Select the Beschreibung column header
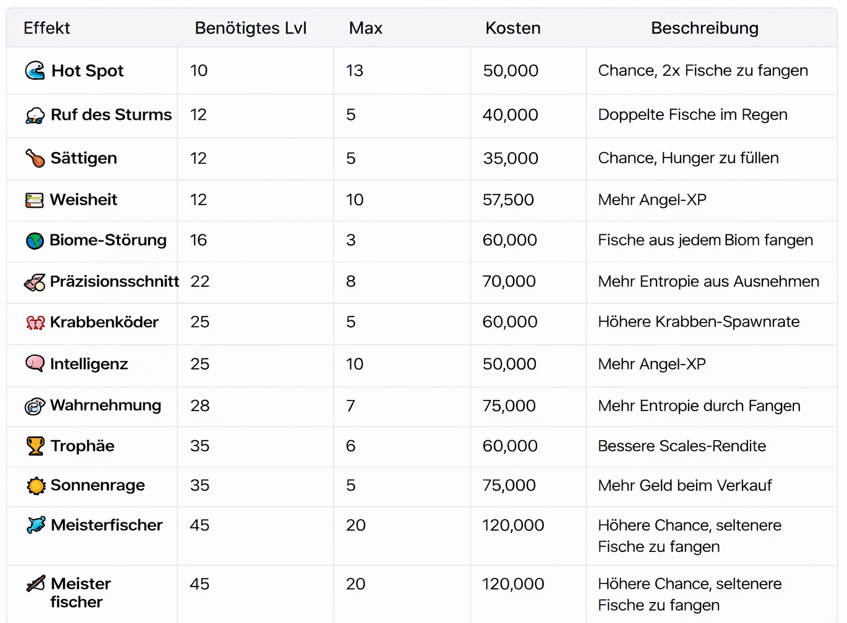The height and width of the screenshot is (623, 847). tap(705, 28)
